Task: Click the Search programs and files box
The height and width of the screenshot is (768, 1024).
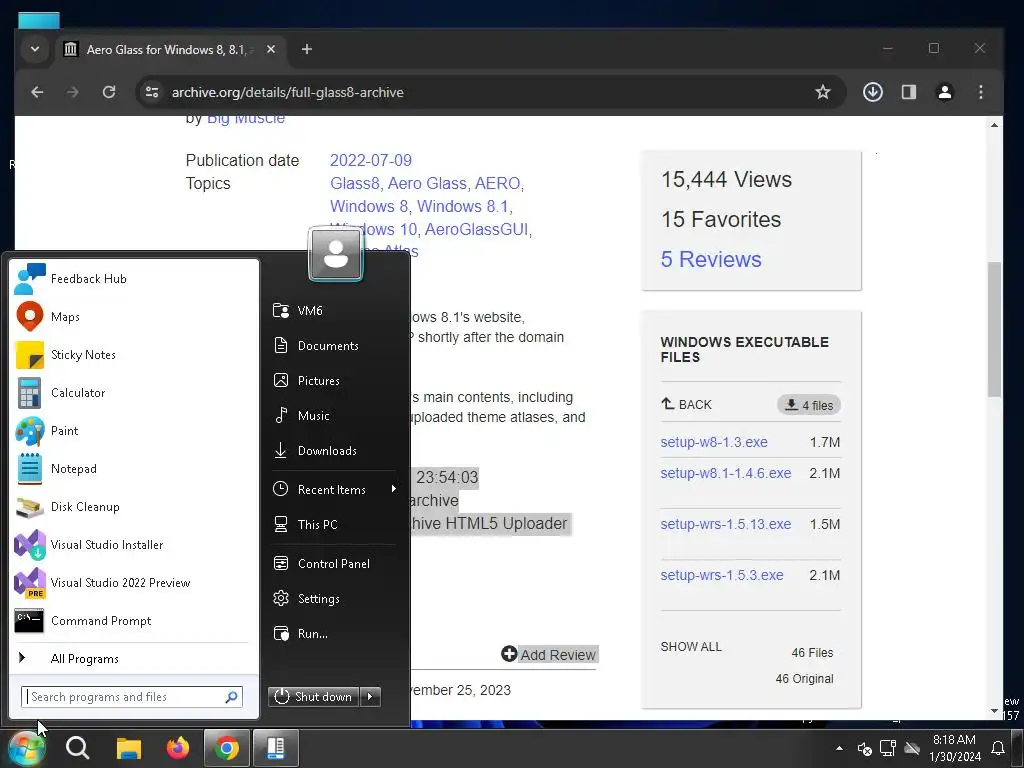Action: click(x=132, y=697)
